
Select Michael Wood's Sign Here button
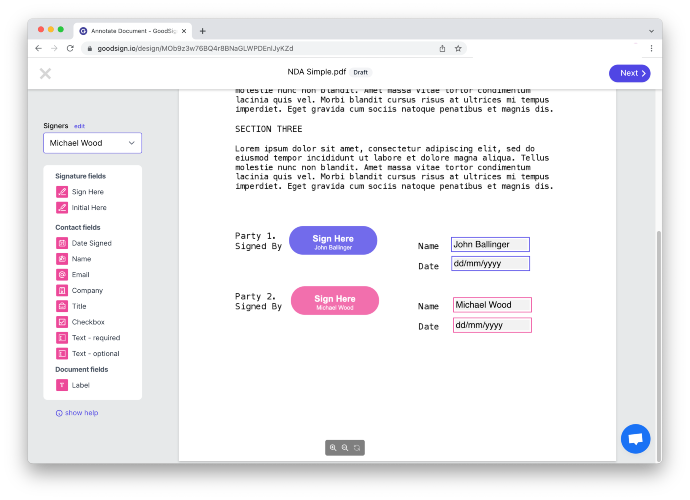pos(335,301)
